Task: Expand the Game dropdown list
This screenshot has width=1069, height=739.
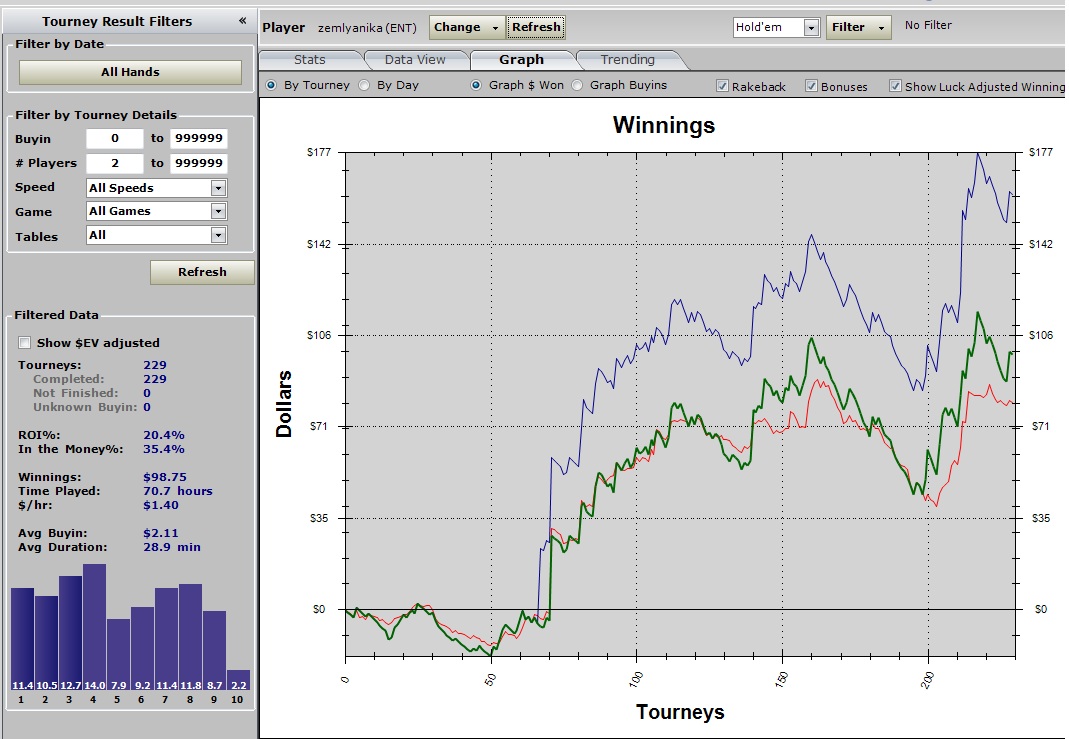Action: pos(218,211)
